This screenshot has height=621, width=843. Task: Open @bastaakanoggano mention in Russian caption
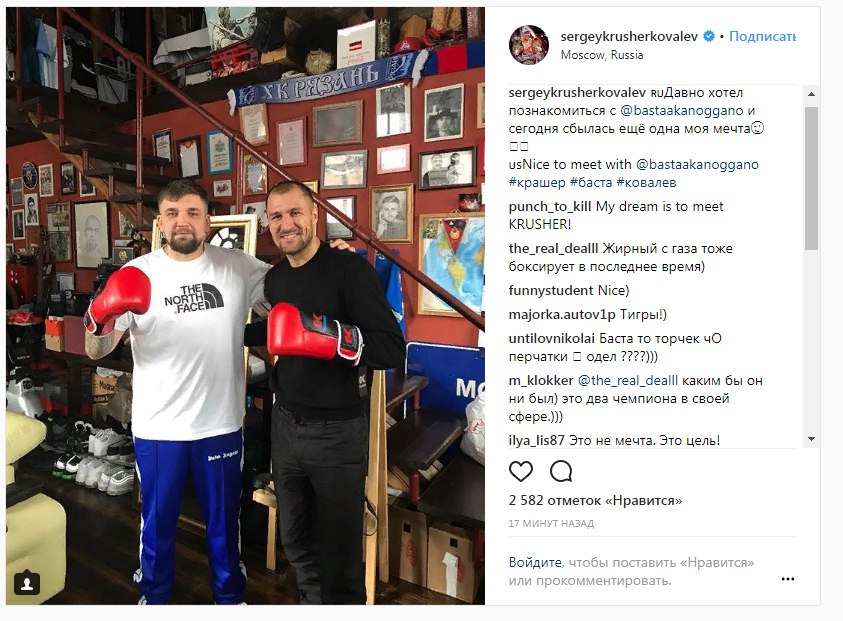682,110
